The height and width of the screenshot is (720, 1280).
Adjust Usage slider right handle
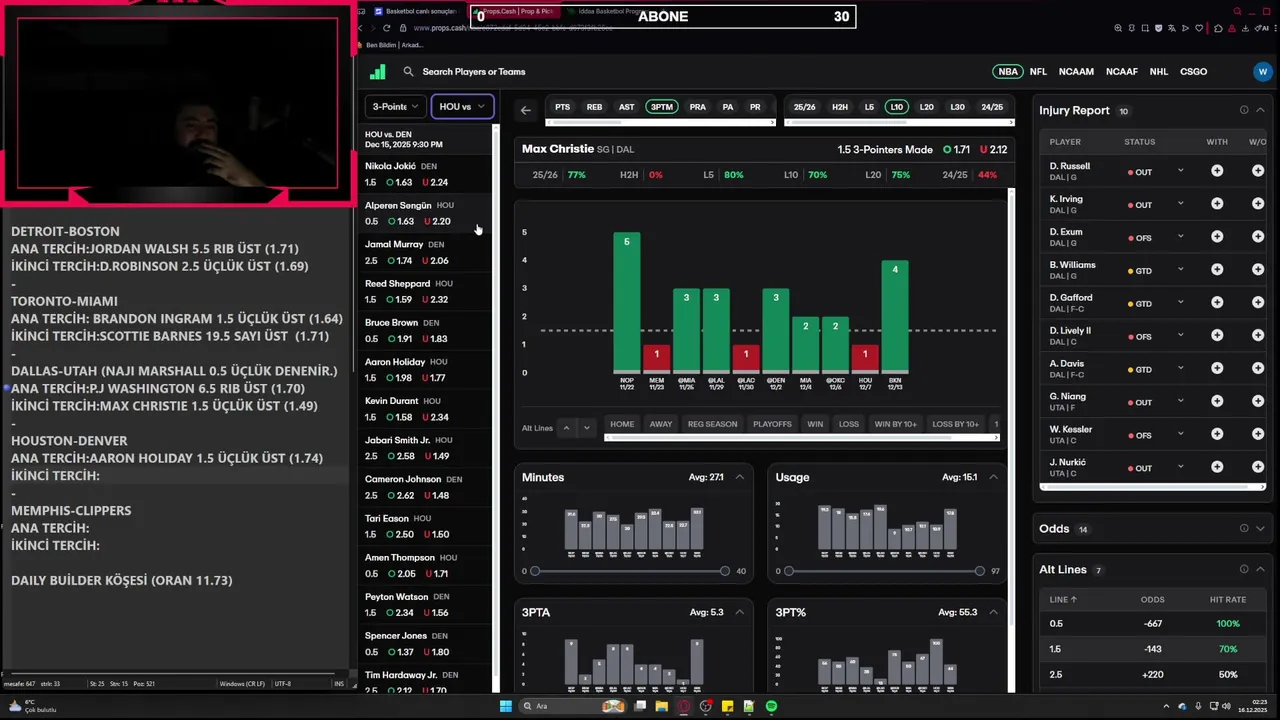click(979, 571)
